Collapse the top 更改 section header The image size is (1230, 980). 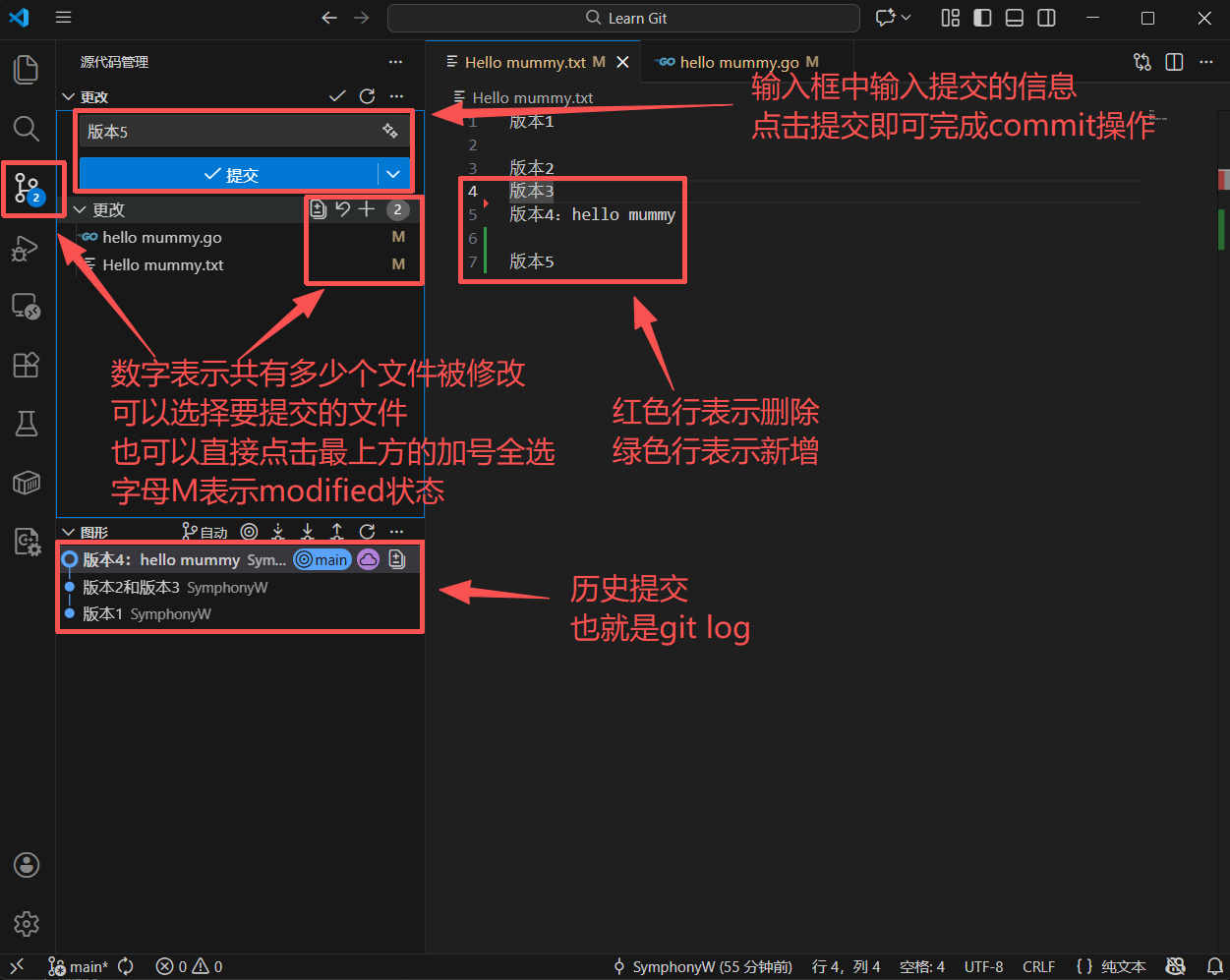(69, 96)
